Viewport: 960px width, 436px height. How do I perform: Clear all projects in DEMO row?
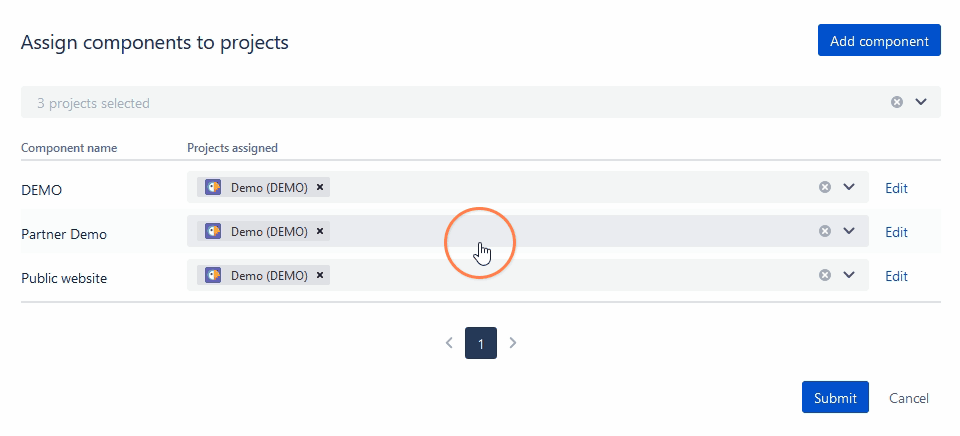tap(825, 187)
